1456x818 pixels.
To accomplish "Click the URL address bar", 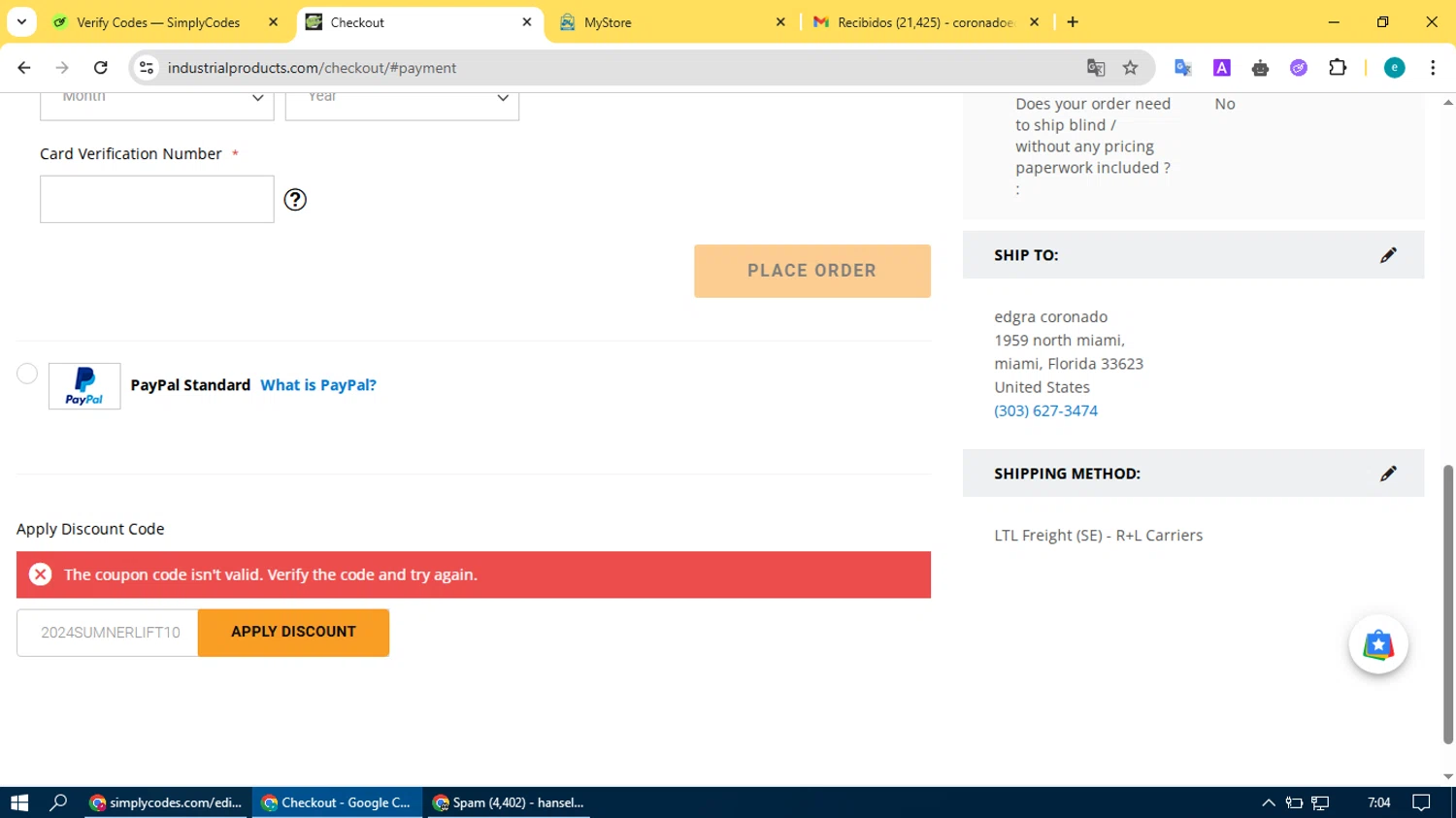I will (621, 68).
